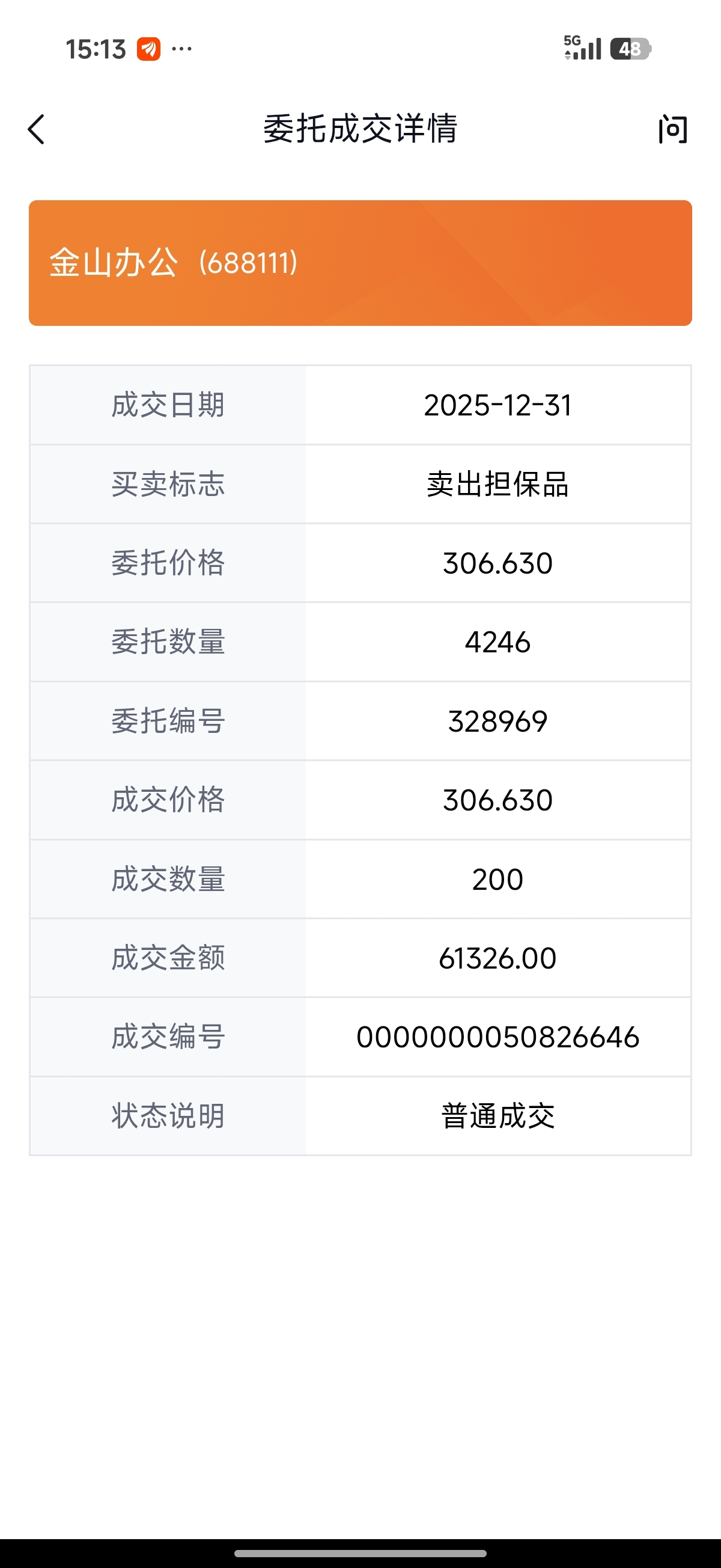This screenshot has height=1568, width=721.
Task: Tap the 普通成交 status value
Action: point(497,1116)
